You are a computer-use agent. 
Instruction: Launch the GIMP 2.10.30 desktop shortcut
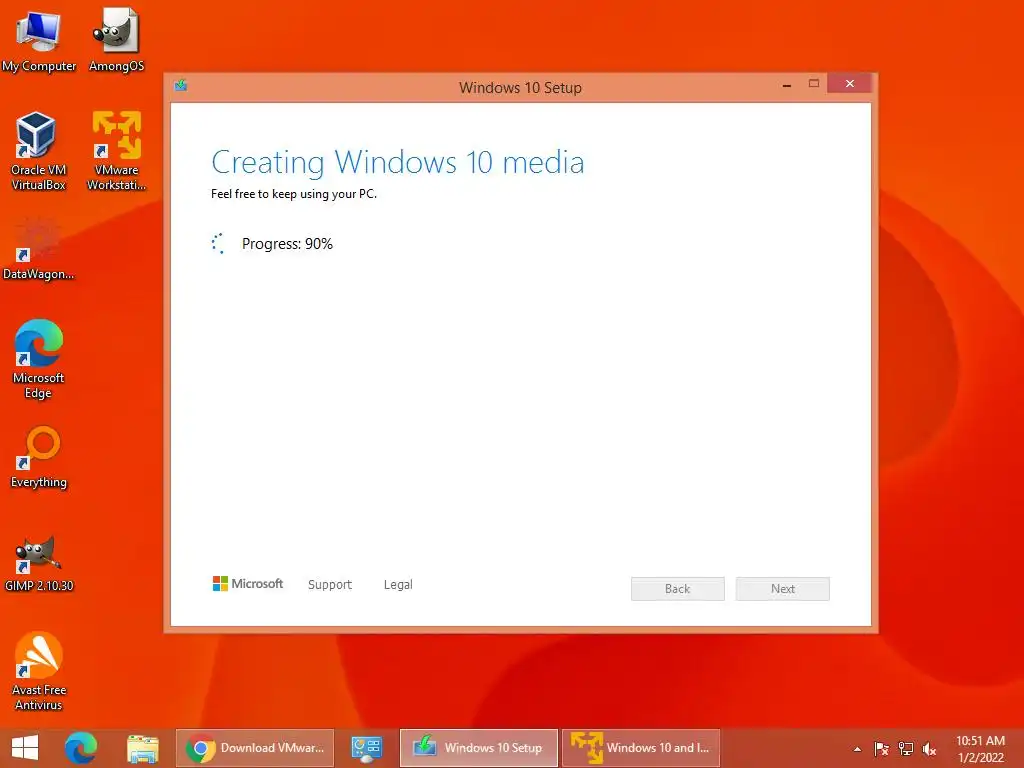[38, 563]
